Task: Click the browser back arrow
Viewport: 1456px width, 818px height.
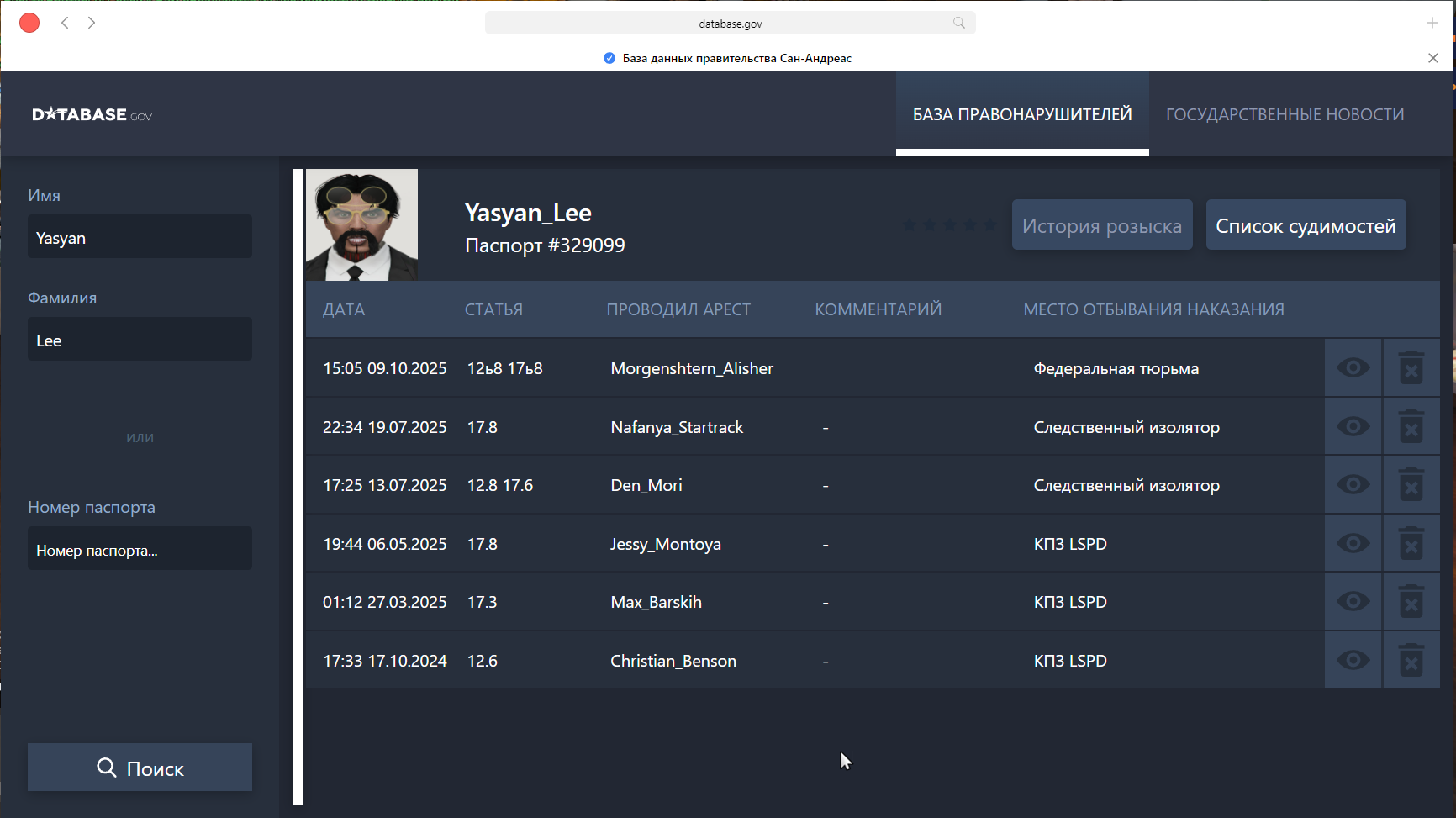Action: pos(65,23)
